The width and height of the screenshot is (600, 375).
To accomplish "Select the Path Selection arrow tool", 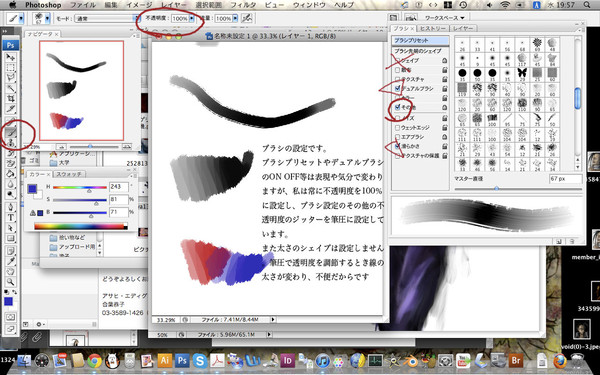I will click(11, 228).
